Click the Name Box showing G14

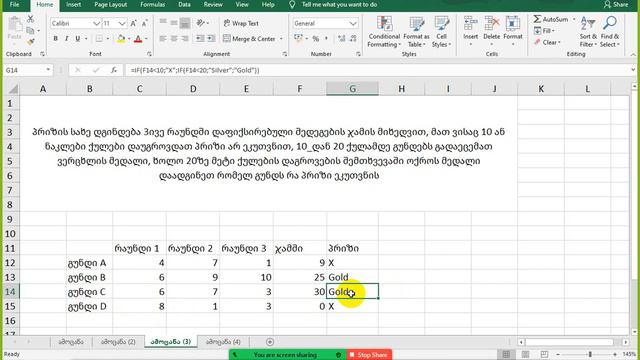coord(28,70)
